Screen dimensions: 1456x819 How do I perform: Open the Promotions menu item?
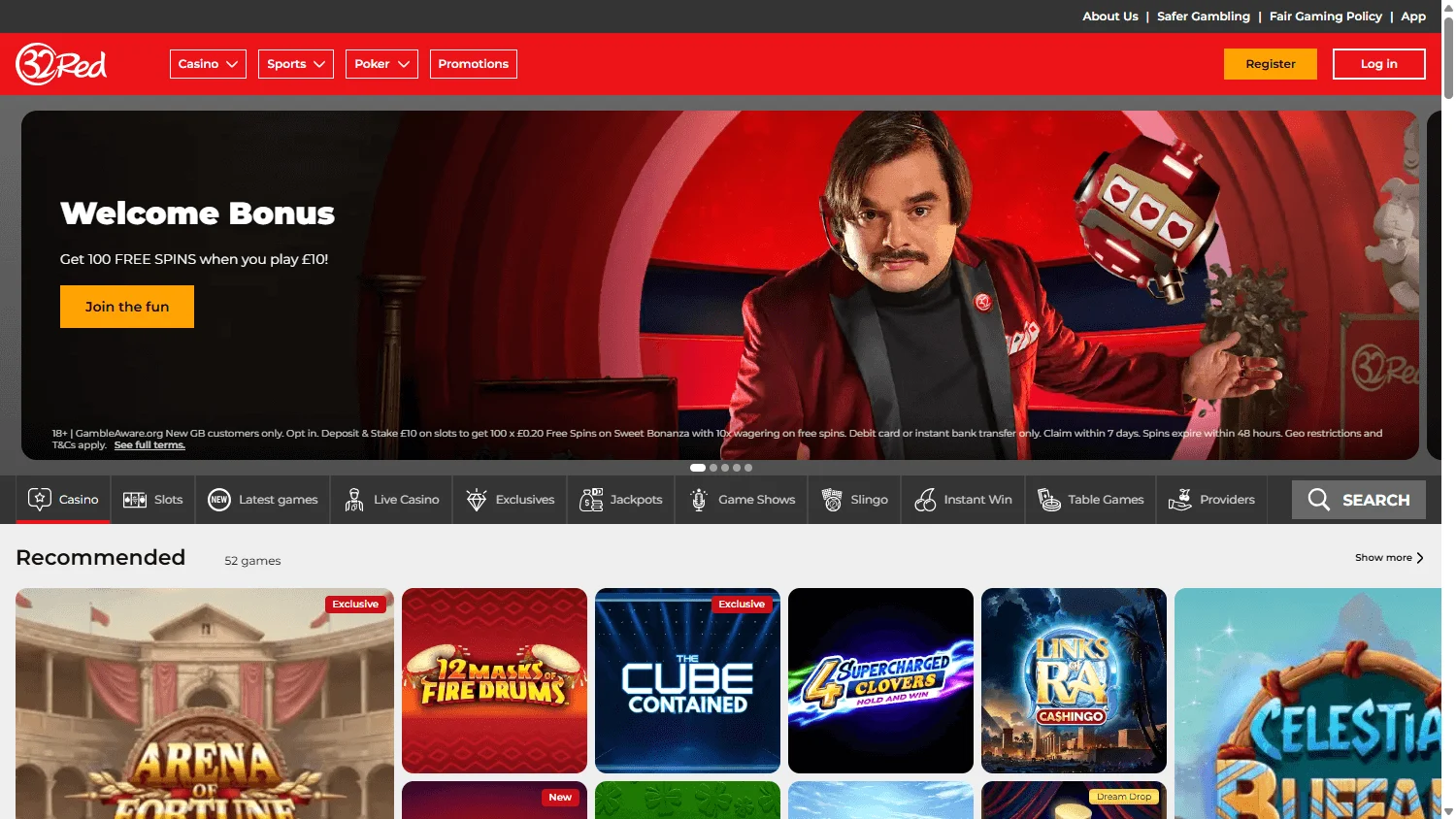point(474,64)
